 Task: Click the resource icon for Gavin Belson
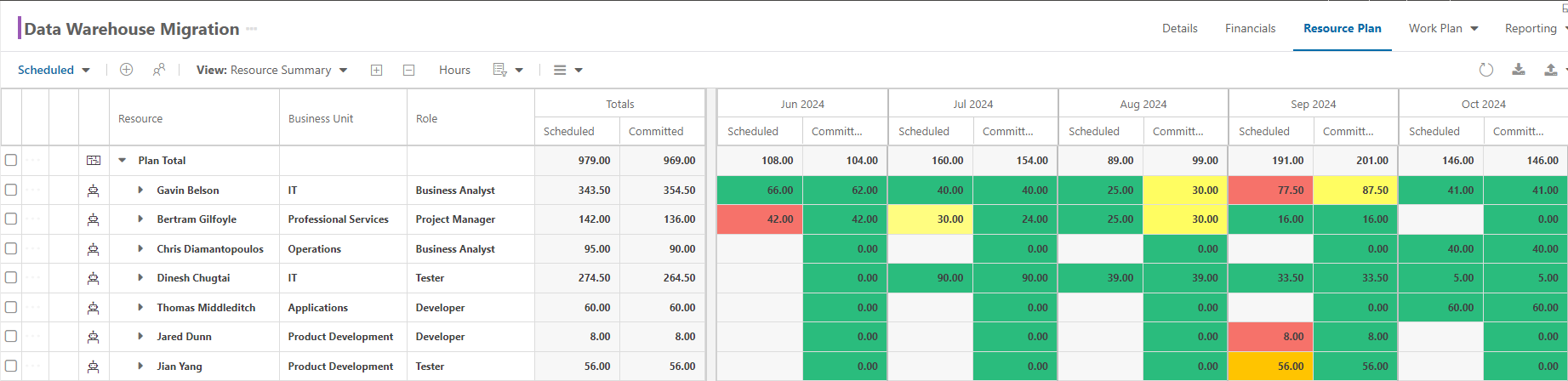click(94, 190)
